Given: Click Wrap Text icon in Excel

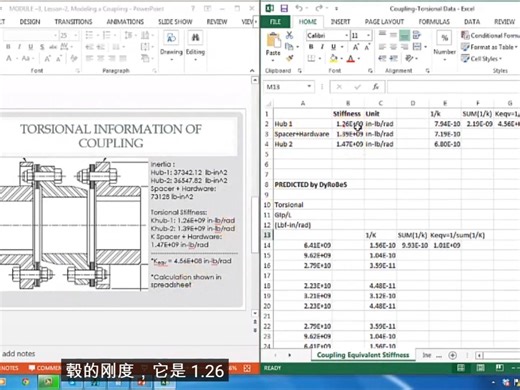Looking at the screenshot, I should pos(416,35).
